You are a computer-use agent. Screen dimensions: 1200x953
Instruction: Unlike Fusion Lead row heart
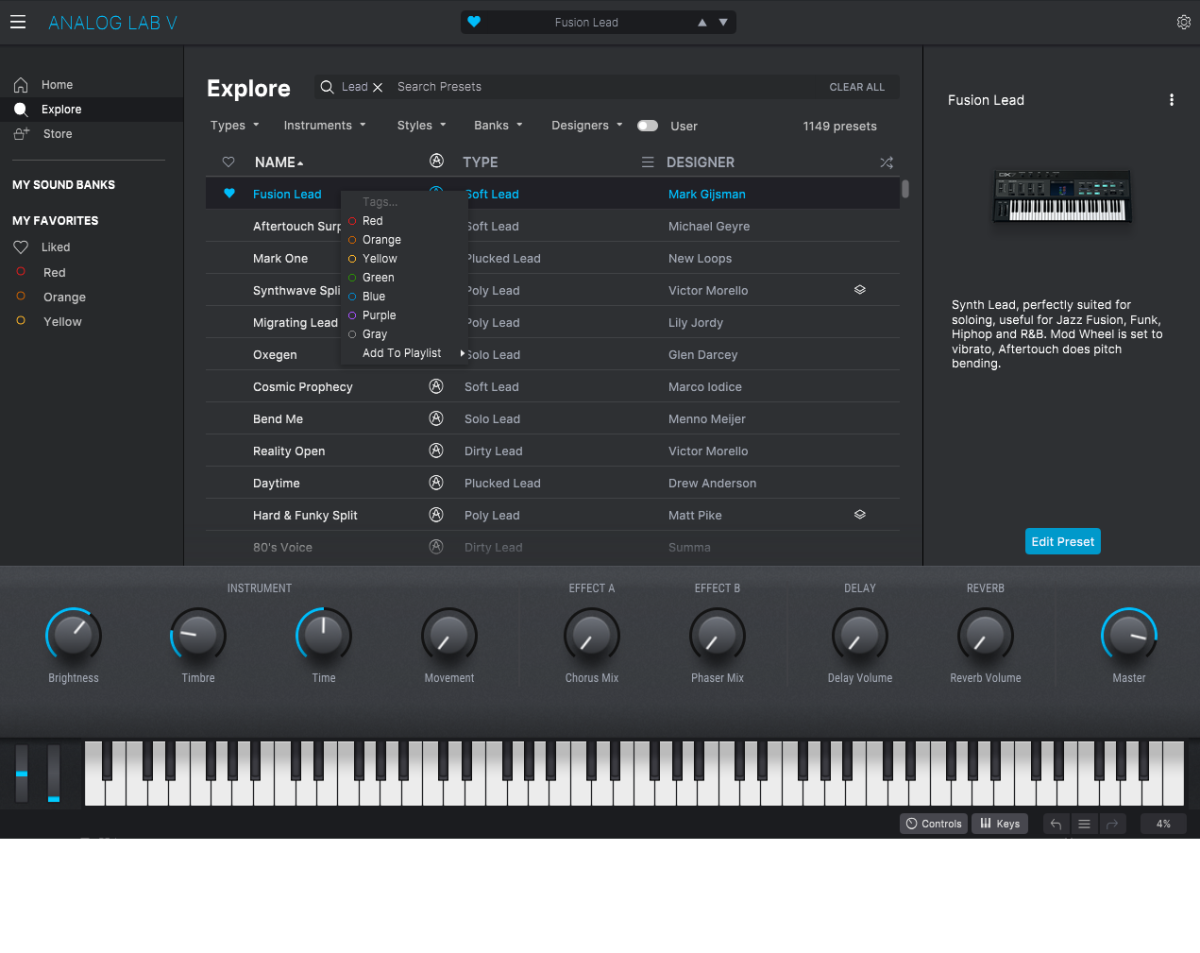[x=229, y=194]
